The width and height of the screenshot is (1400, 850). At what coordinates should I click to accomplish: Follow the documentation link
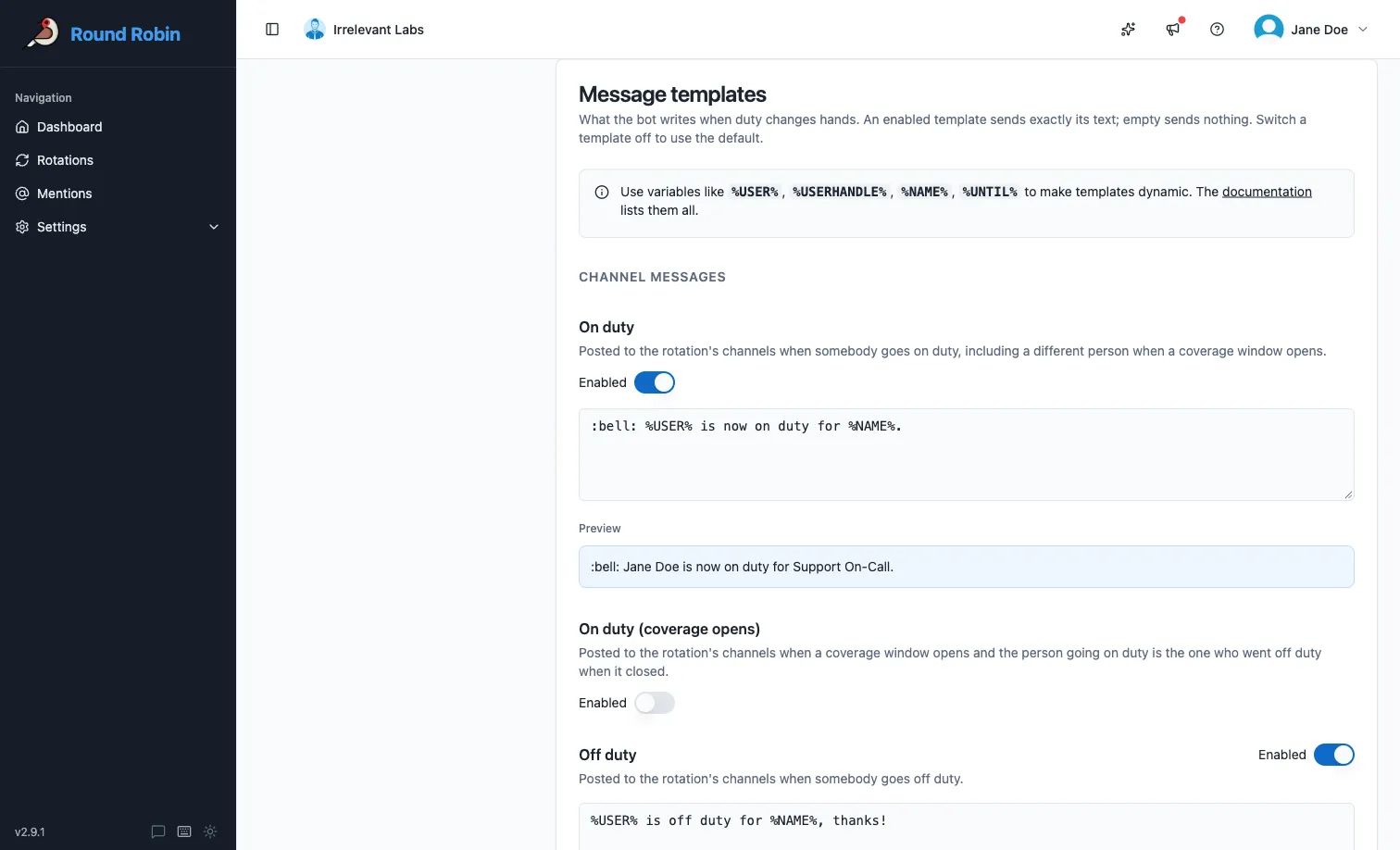1267,192
